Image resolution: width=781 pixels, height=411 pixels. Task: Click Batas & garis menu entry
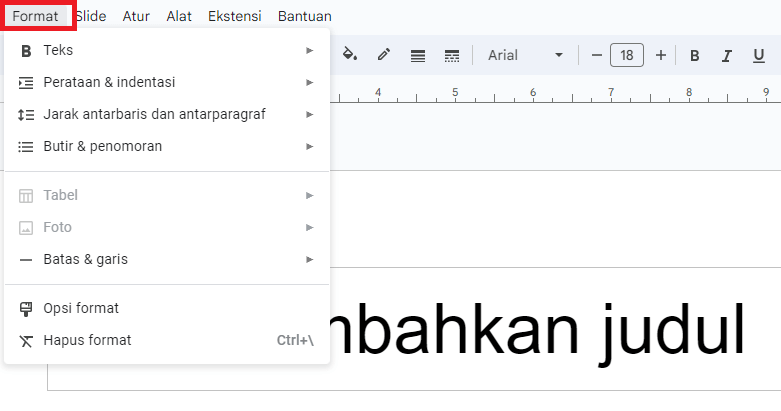[x=167, y=260]
